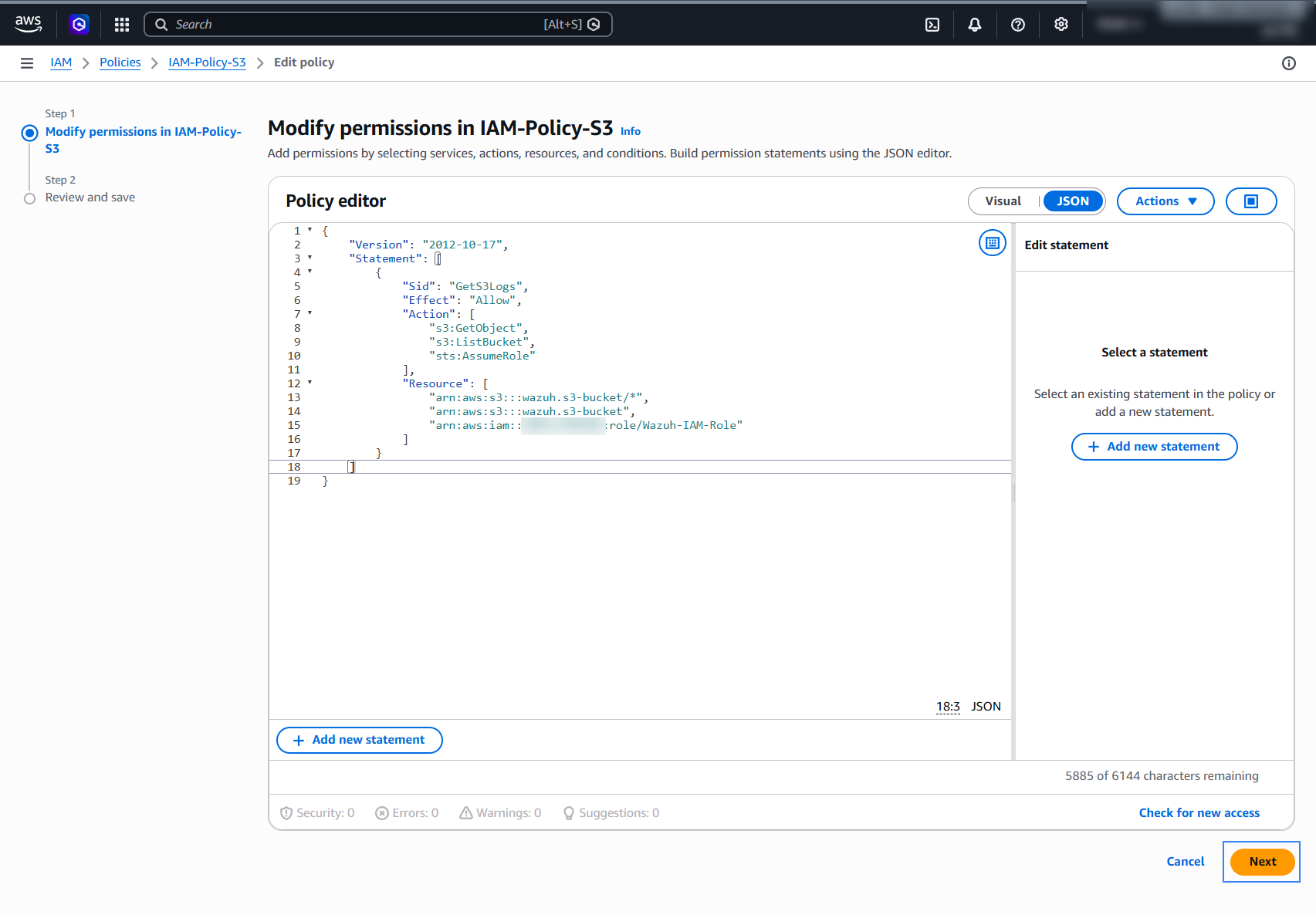This screenshot has height=915, width=1316.
Task: Open the help question mark menu
Action: [x=1018, y=25]
